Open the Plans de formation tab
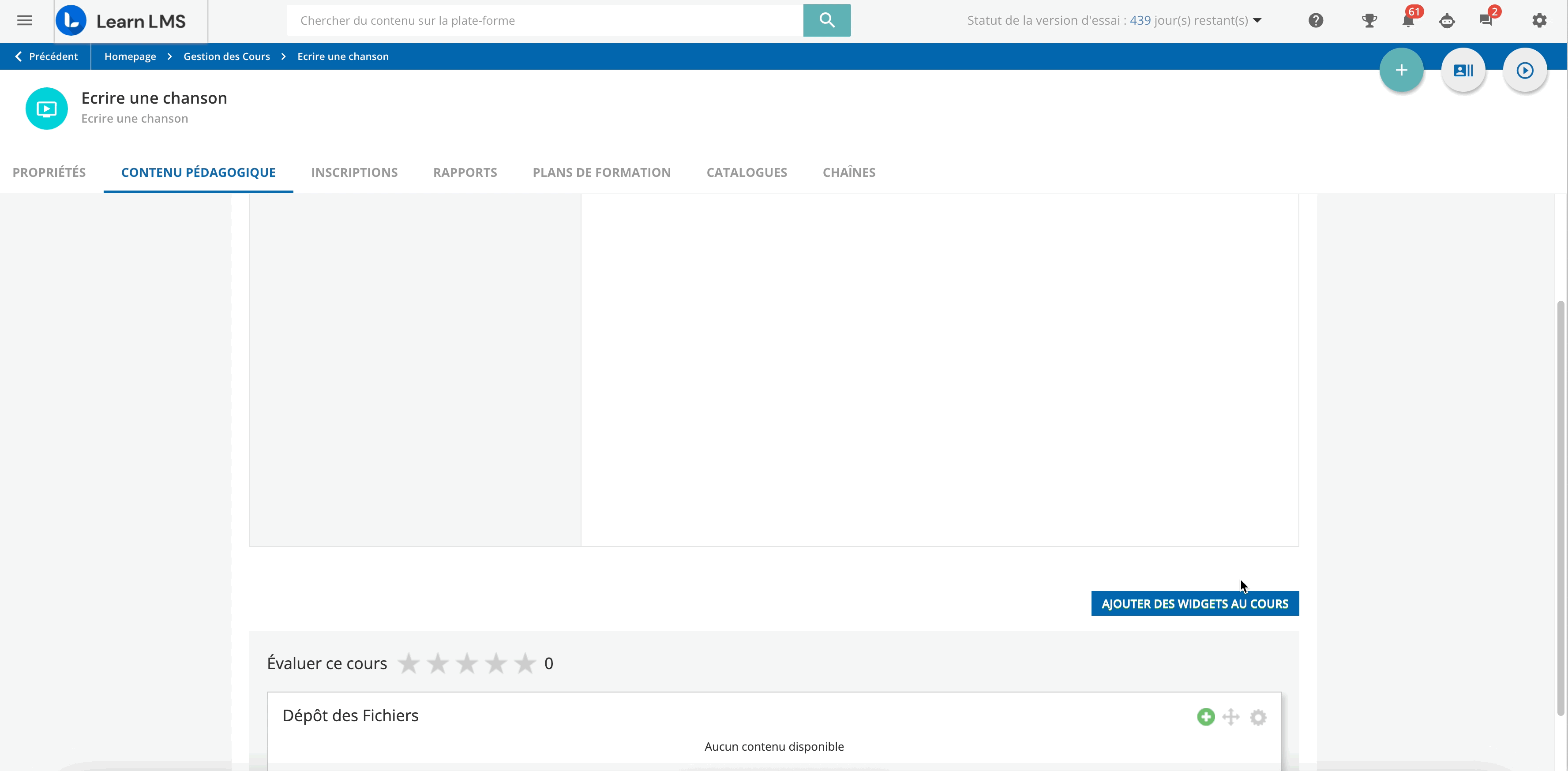1568x771 pixels. coord(601,172)
